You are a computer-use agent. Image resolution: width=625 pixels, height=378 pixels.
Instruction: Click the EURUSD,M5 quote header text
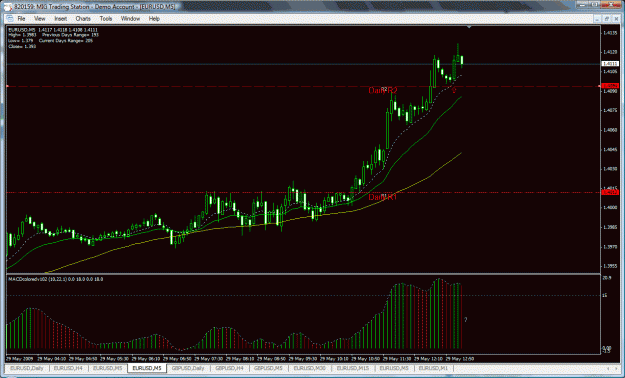click(53, 30)
